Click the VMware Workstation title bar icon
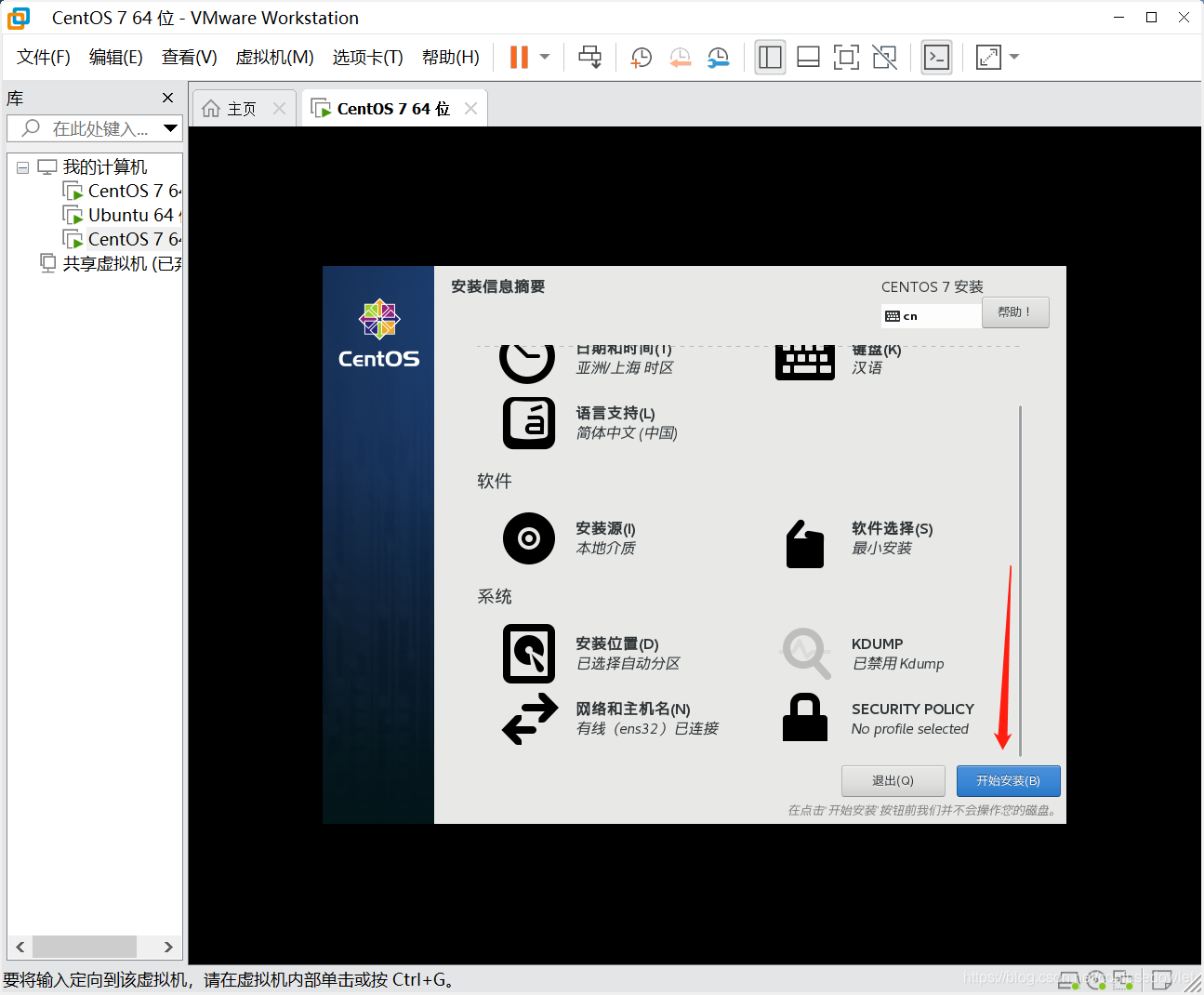 19,18
